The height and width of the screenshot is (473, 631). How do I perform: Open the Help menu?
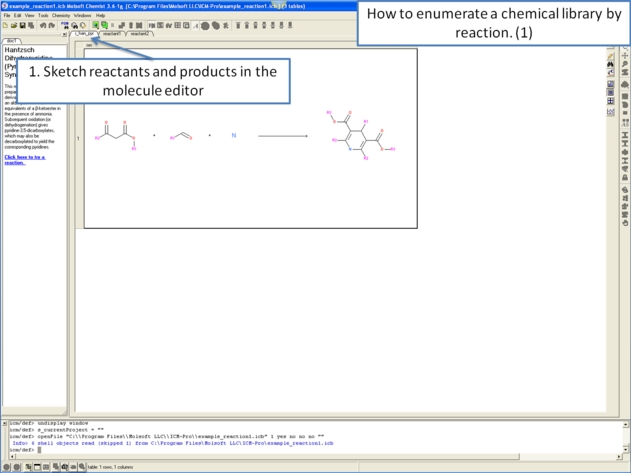click(101, 15)
